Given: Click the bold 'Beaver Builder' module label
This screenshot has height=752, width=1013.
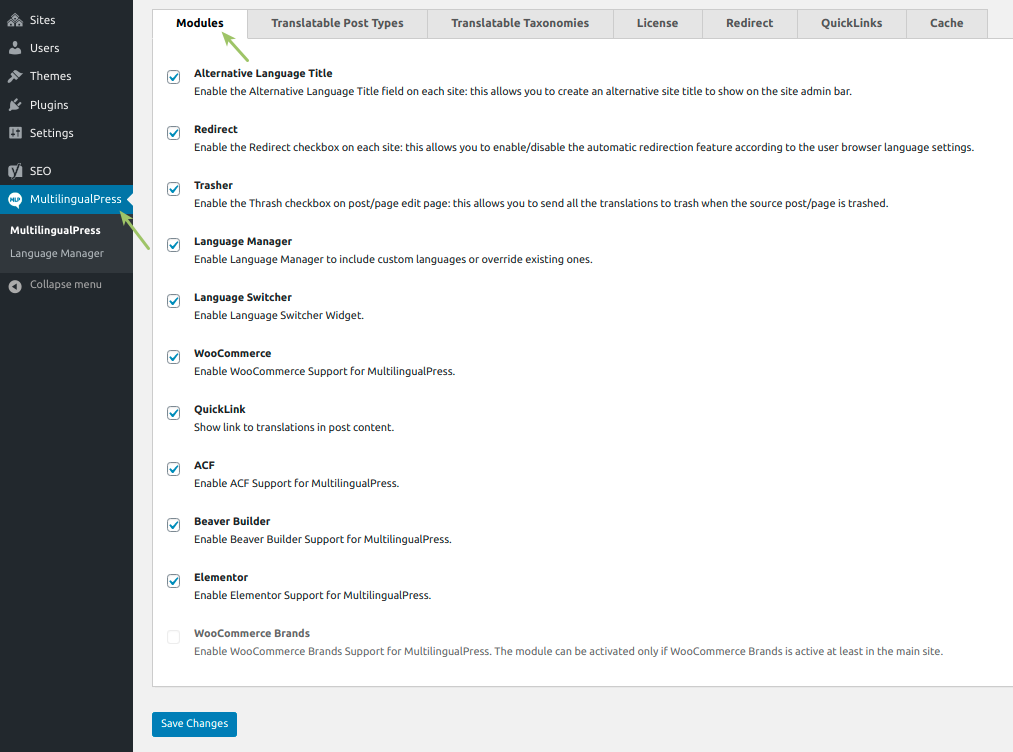Looking at the screenshot, I should 232,521.
